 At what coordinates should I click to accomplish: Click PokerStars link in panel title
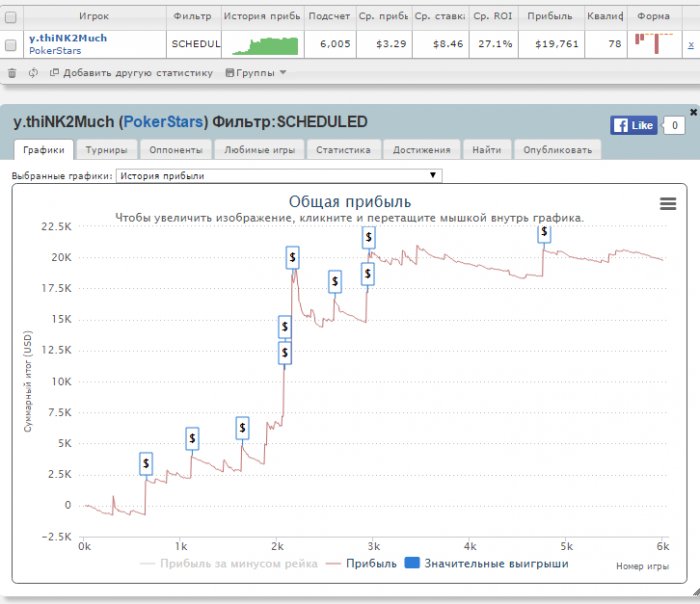[163, 121]
